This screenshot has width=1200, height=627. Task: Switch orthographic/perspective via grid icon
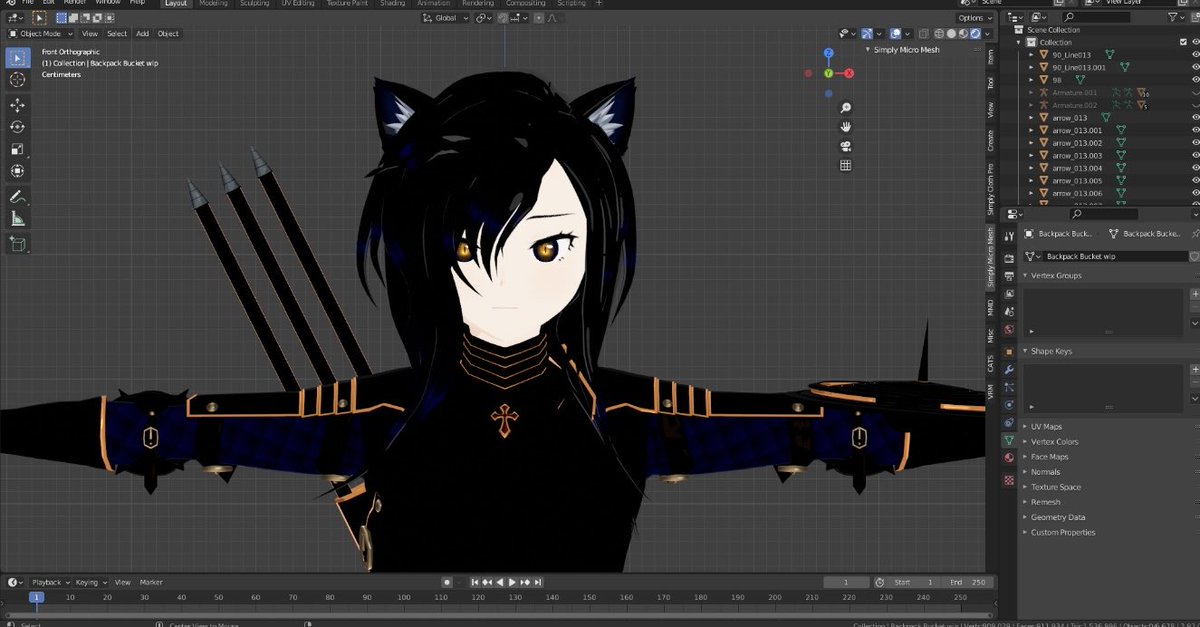coord(846,165)
